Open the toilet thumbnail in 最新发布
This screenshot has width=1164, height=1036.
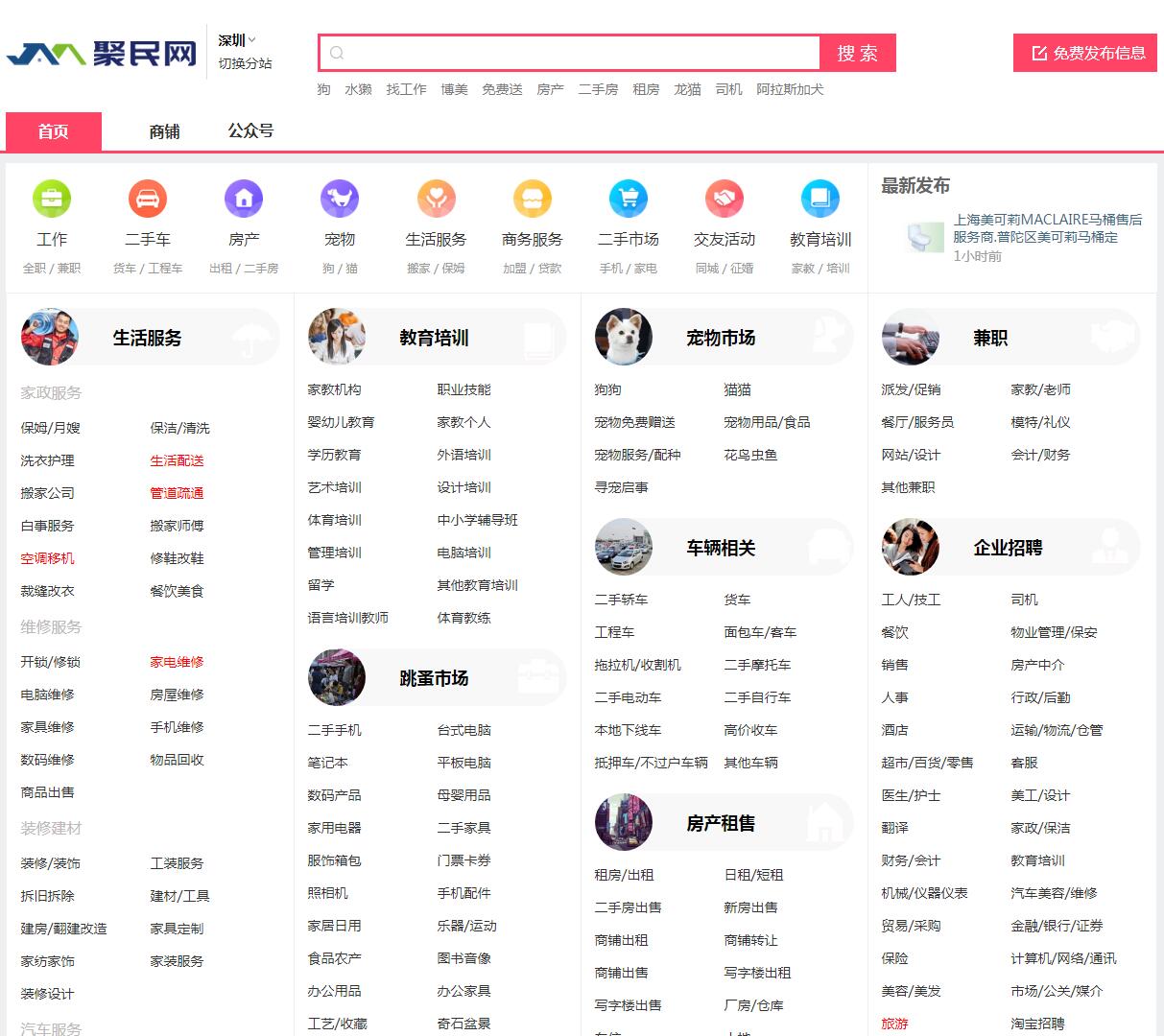925,236
